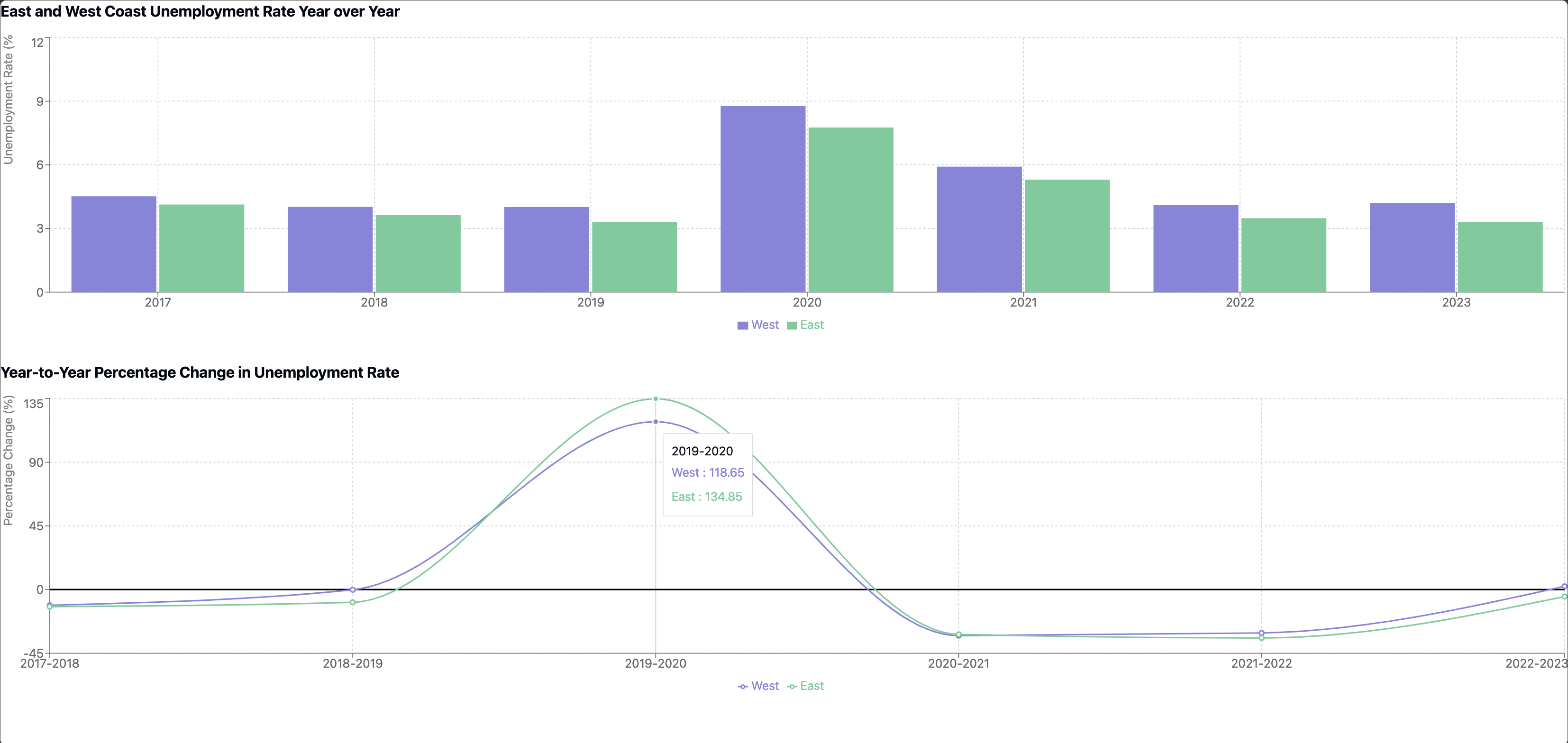Click East data point at 2018-2019
This screenshot has height=743, width=1568.
tap(353, 602)
